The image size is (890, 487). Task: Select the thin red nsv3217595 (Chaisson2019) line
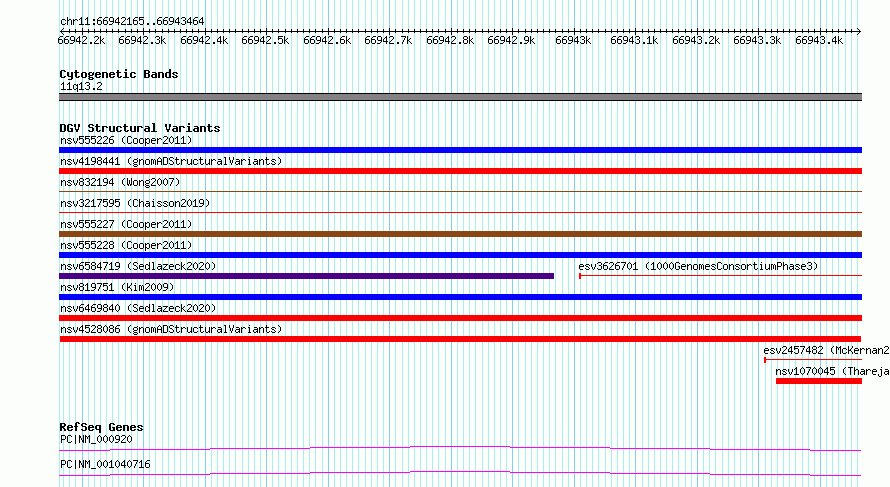[460, 213]
